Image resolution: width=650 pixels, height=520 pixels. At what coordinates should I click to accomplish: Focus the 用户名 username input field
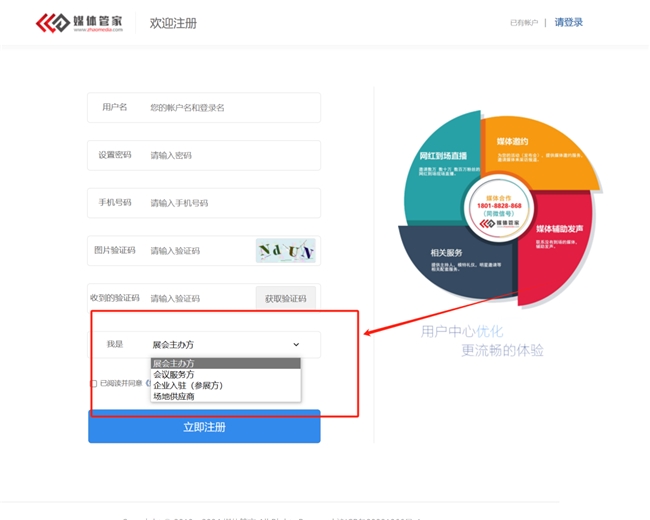click(230, 107)
